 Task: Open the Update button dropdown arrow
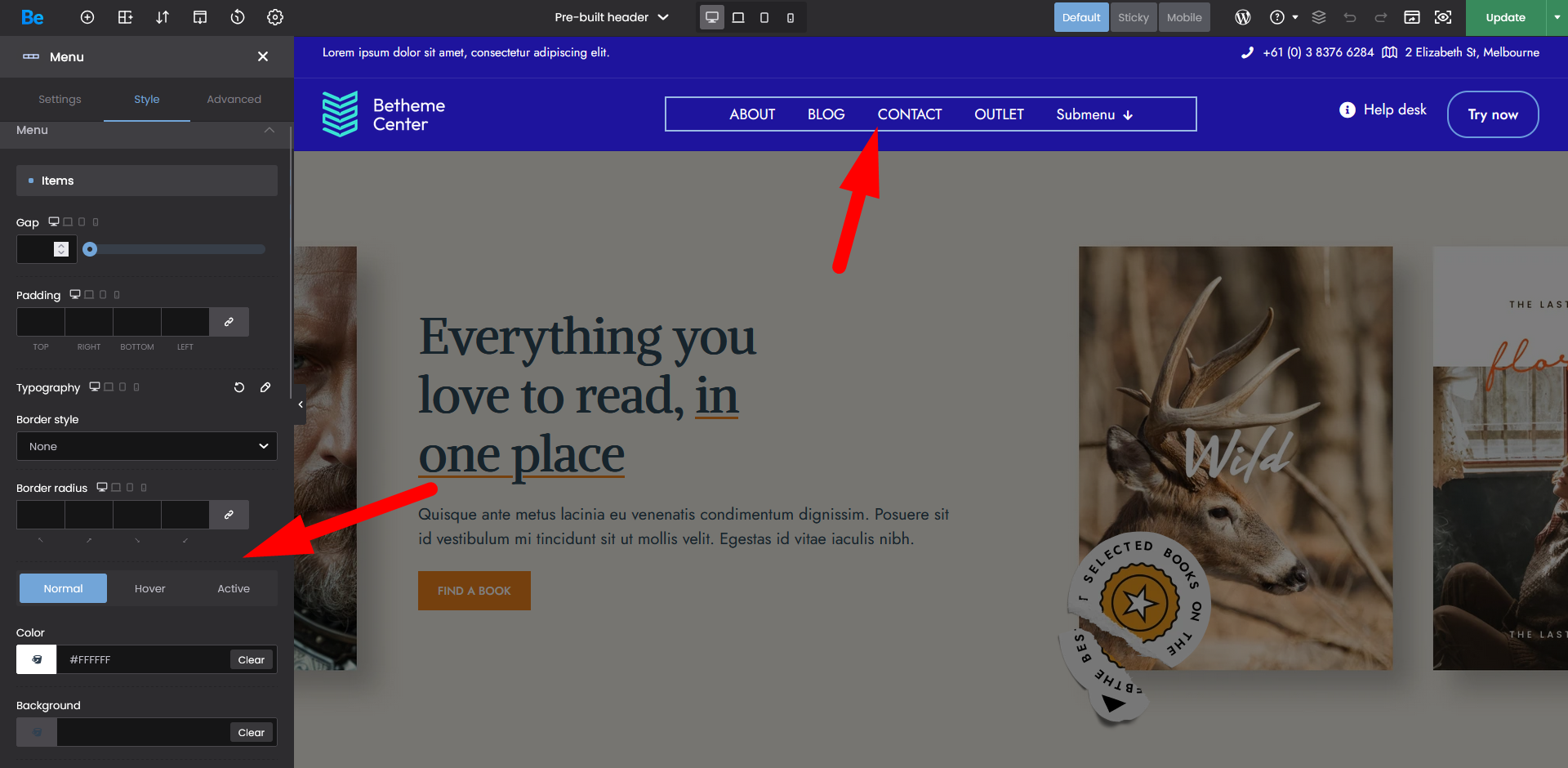point(1557,17)
